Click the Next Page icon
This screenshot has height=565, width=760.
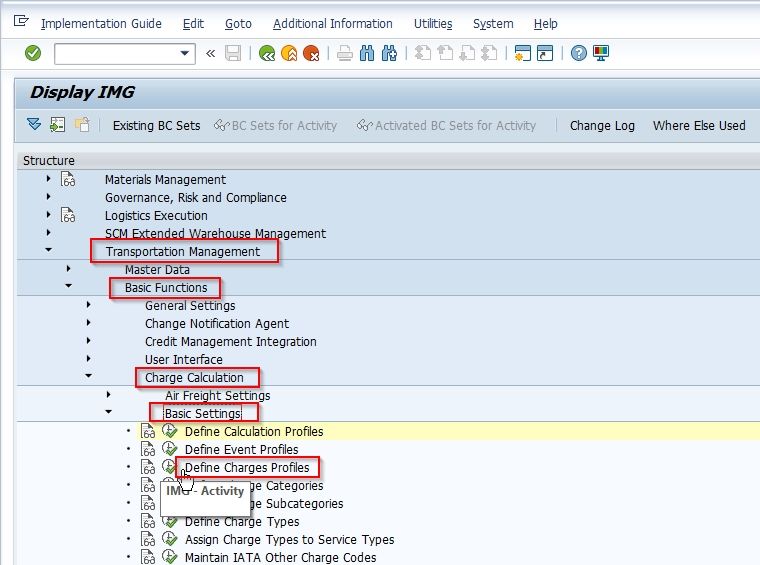pos(467,53)
